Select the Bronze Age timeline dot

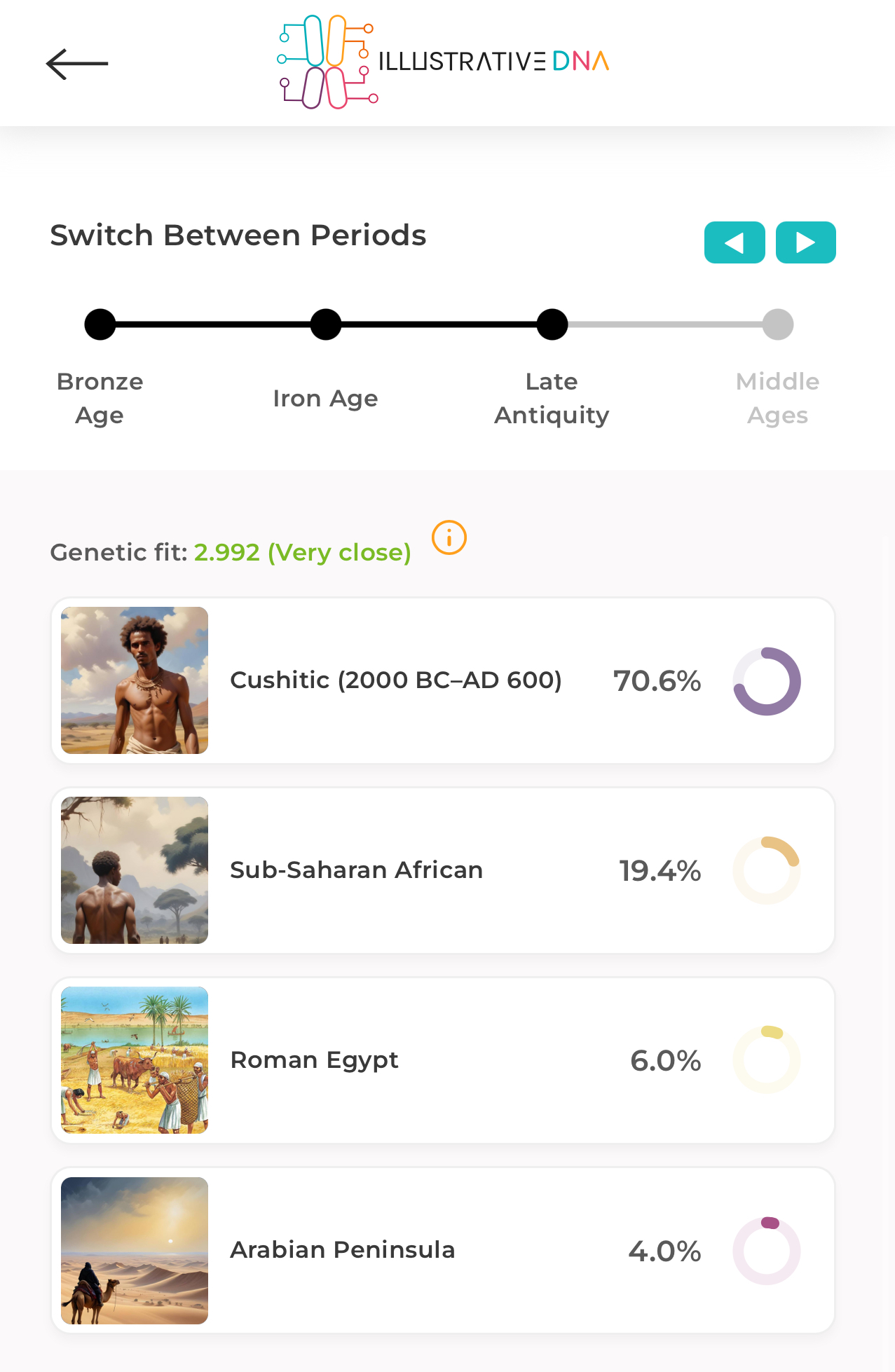100,324
